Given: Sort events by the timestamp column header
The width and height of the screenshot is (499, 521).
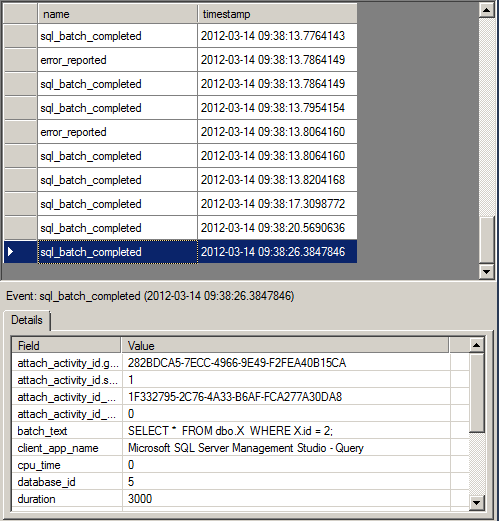Looking at the screenshot, I should click(277, 14).
